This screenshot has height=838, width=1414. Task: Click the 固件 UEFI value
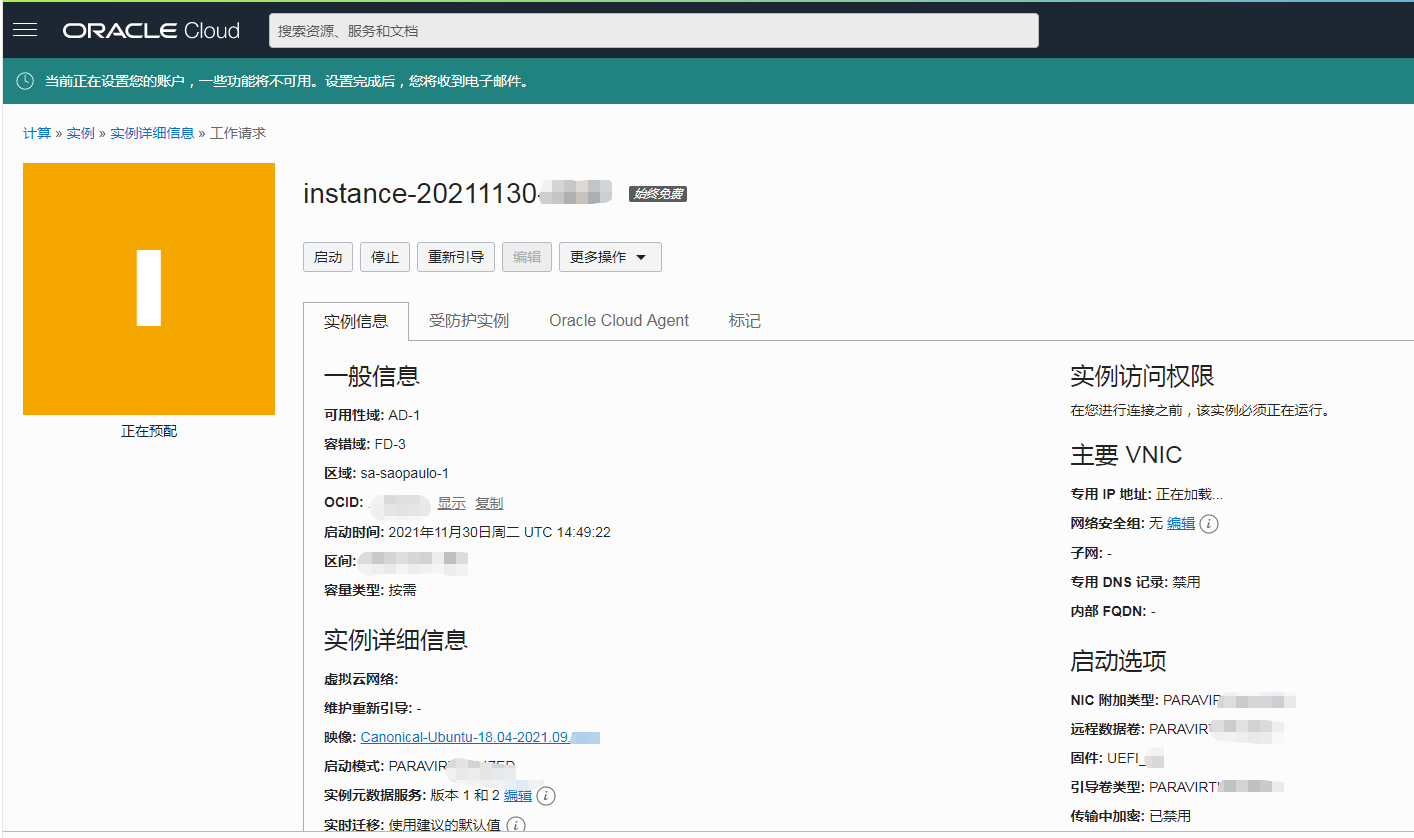point(1136,758)
